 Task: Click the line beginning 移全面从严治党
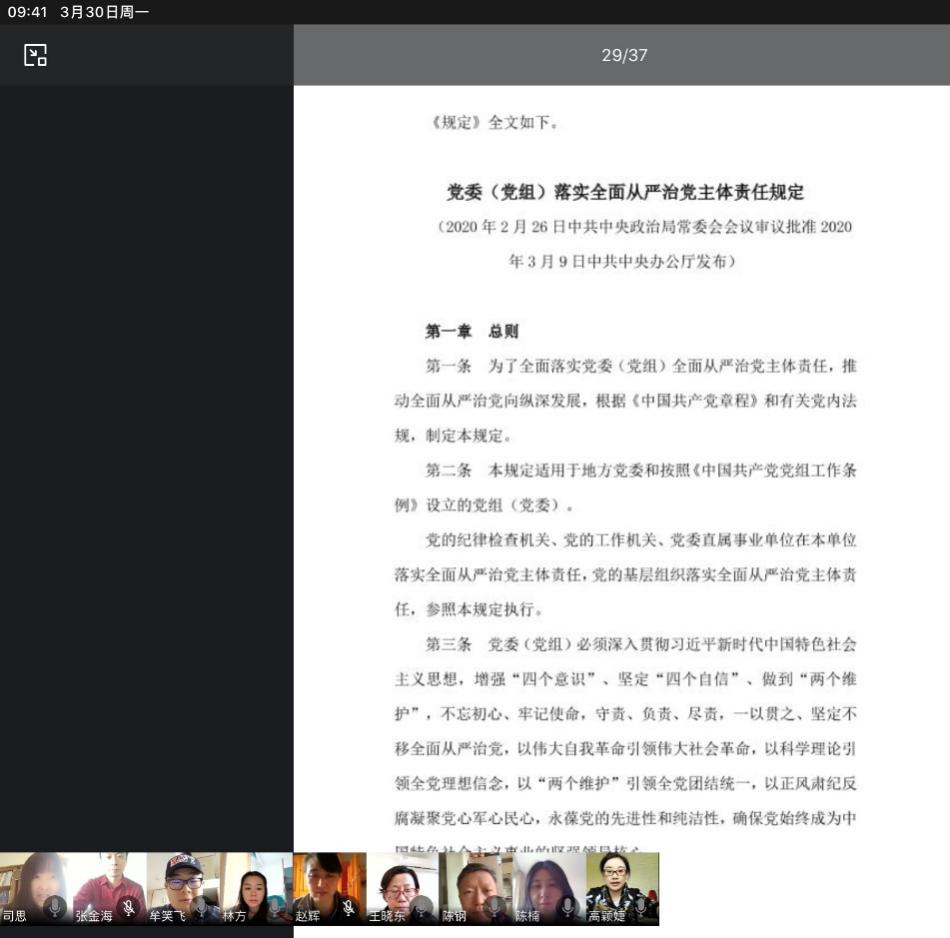coord(625,748)
